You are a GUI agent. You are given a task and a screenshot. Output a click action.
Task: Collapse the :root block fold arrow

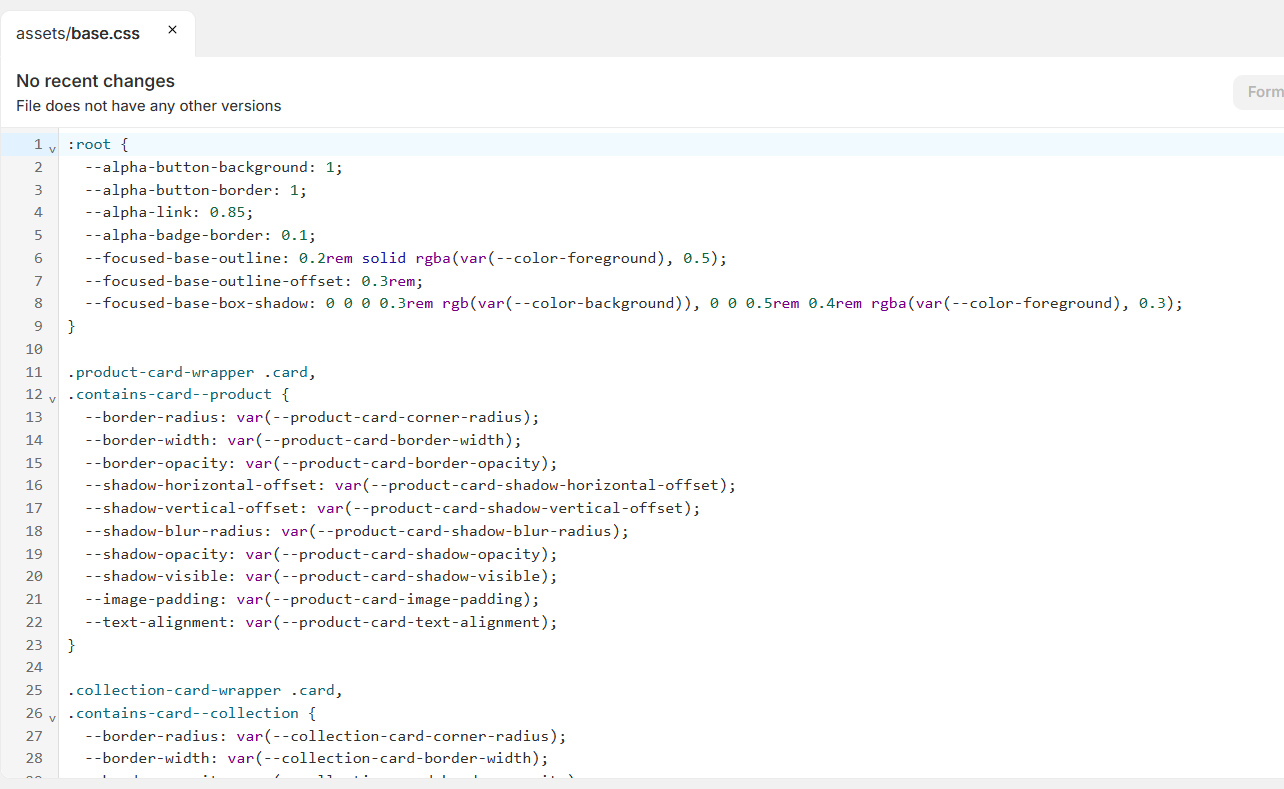click(x=52, y=148)
